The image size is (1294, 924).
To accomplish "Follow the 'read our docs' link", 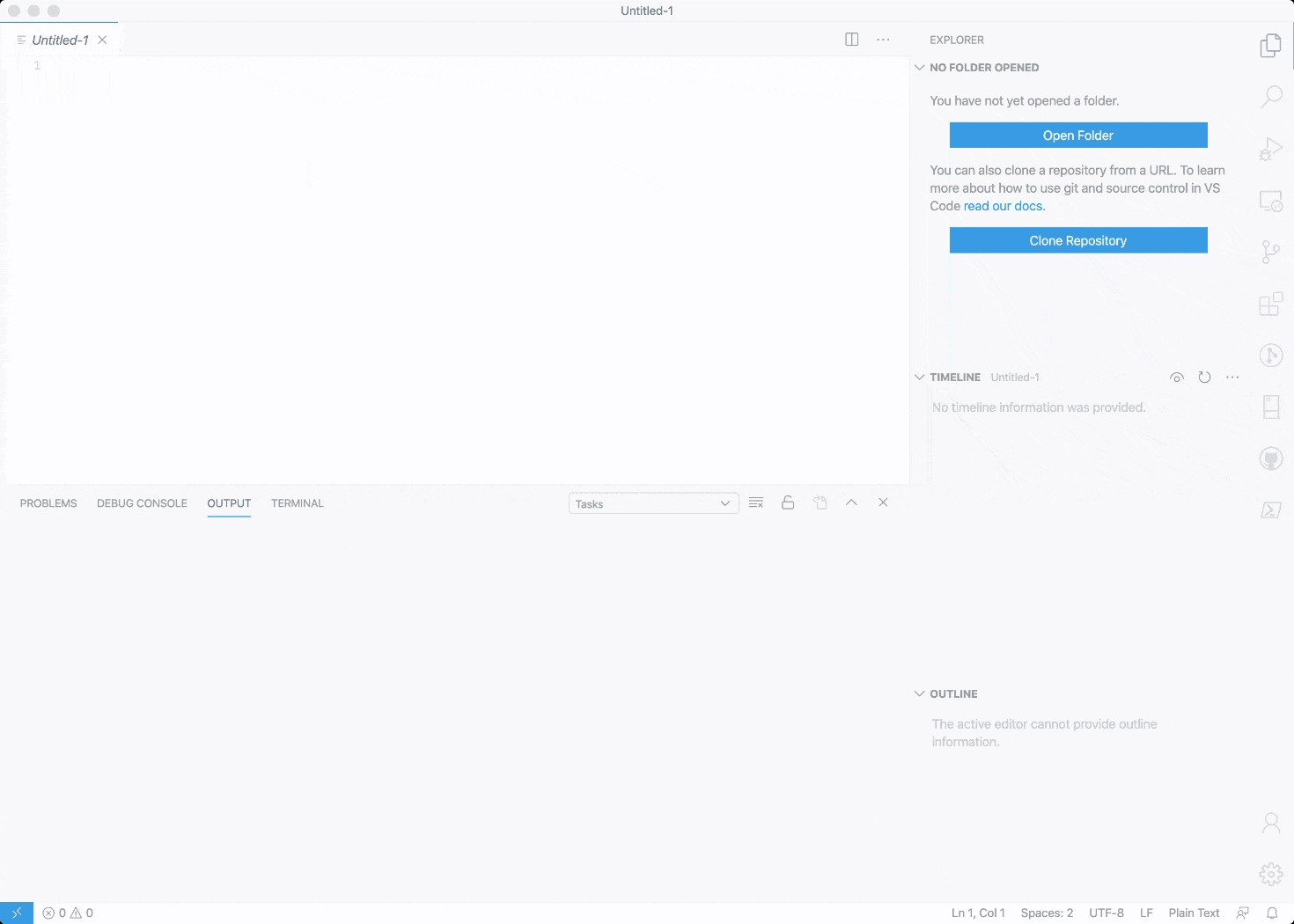I will coord(1004,206).
